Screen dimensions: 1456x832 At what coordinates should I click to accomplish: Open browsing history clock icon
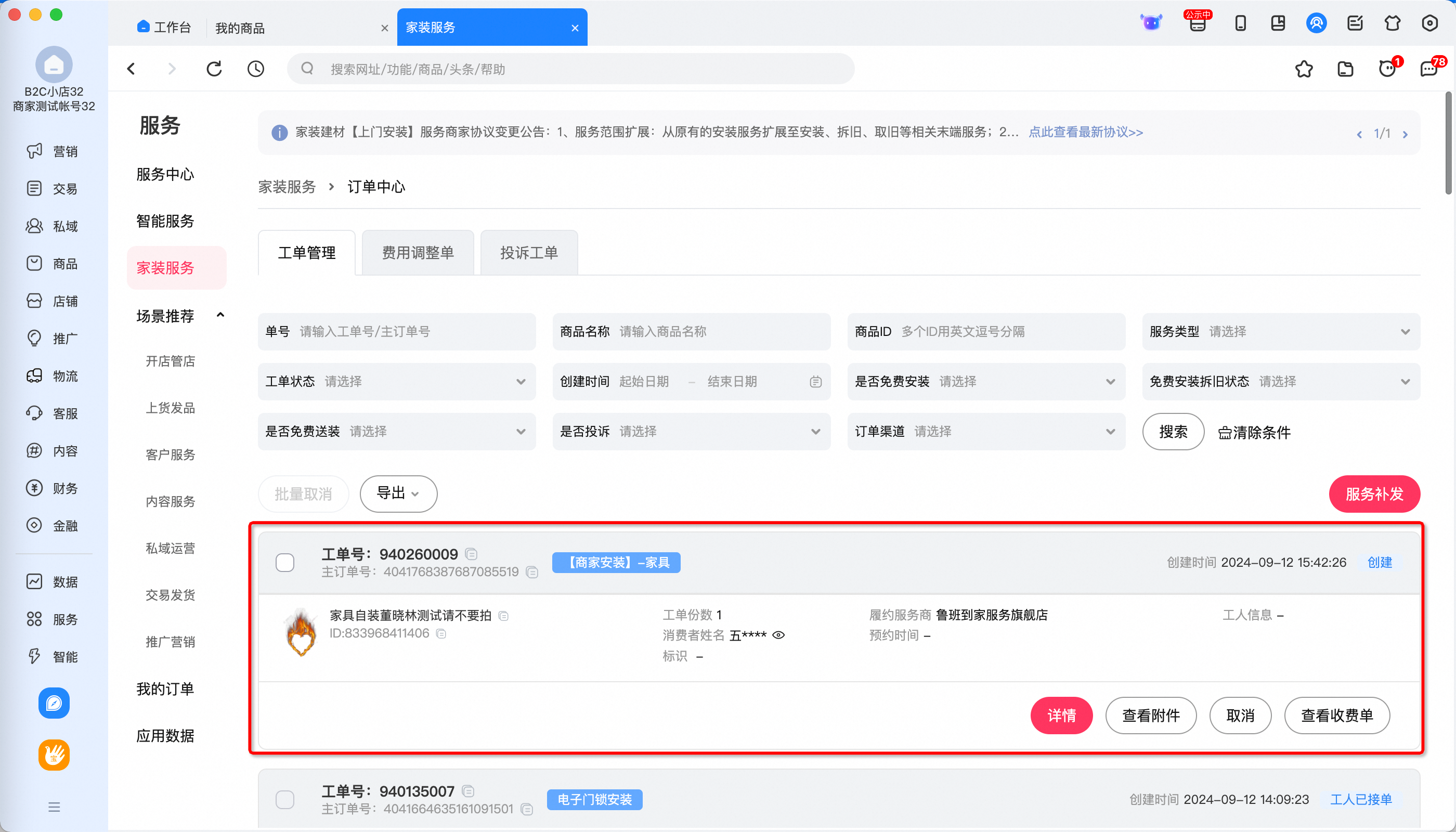tap(255, 69)
